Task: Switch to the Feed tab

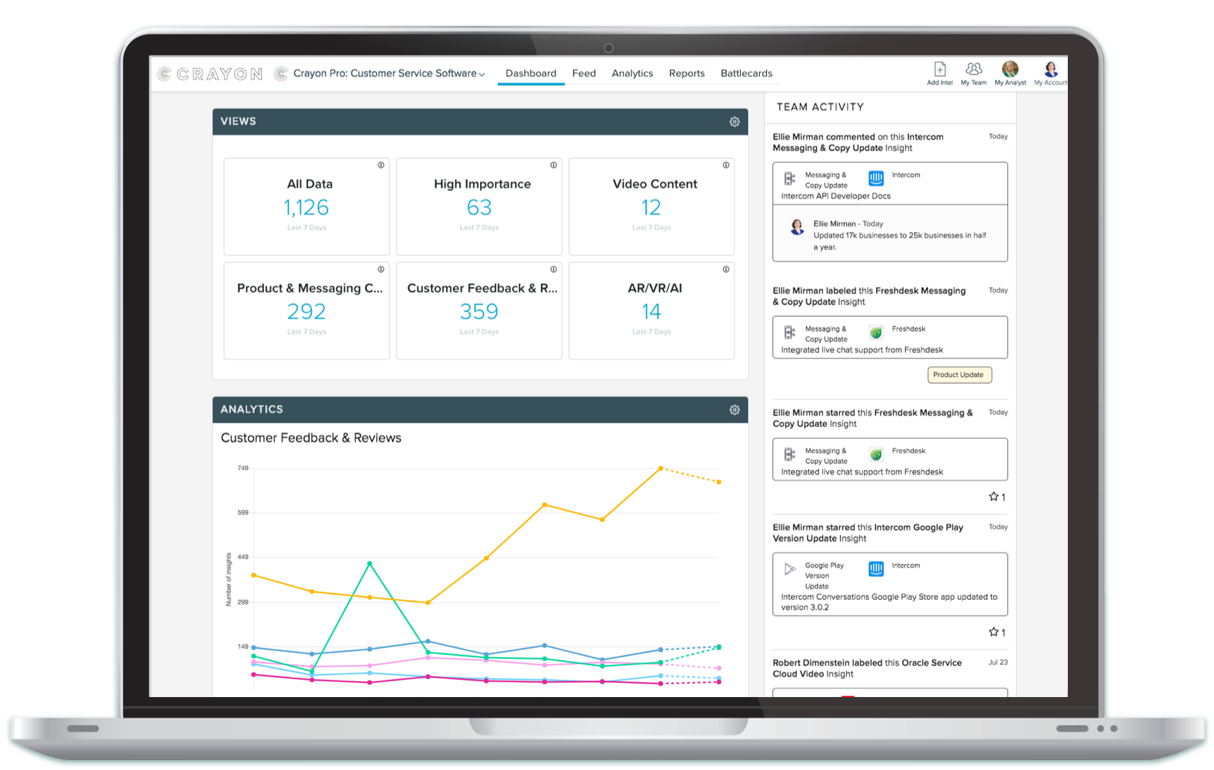Action: [584, 74]
